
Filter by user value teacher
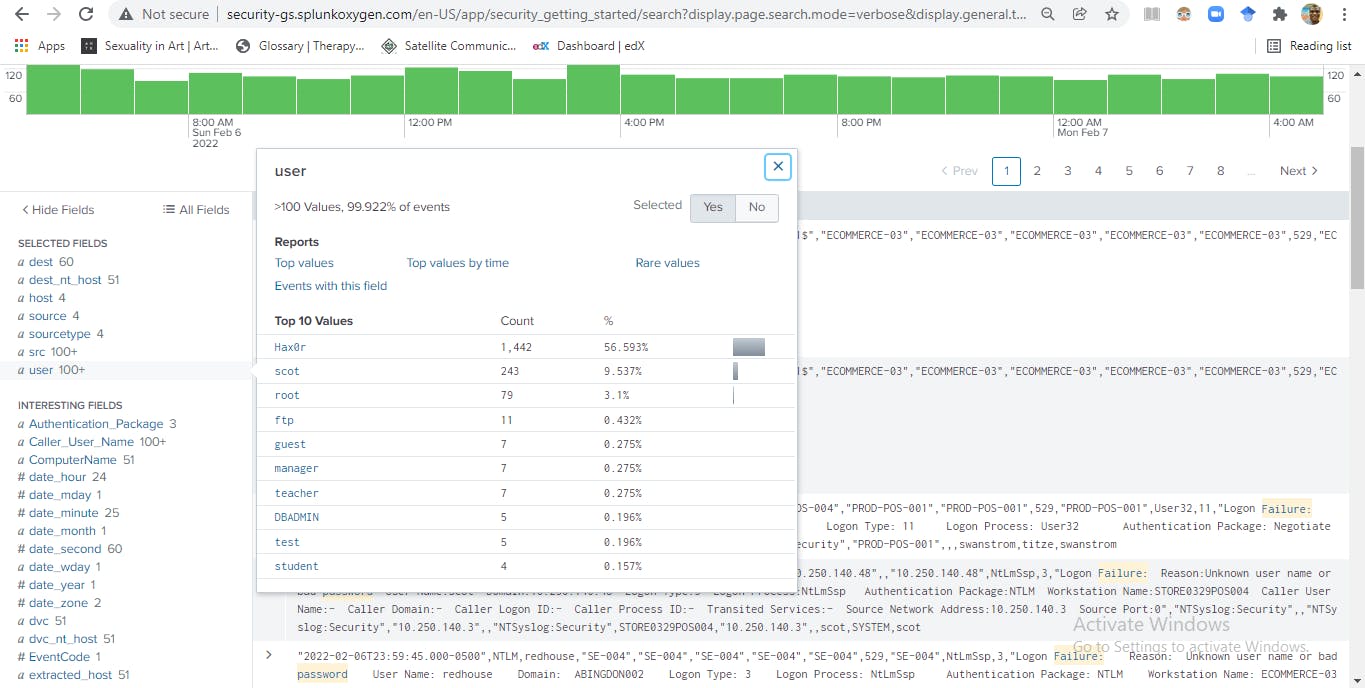click(x=296, y=493)
